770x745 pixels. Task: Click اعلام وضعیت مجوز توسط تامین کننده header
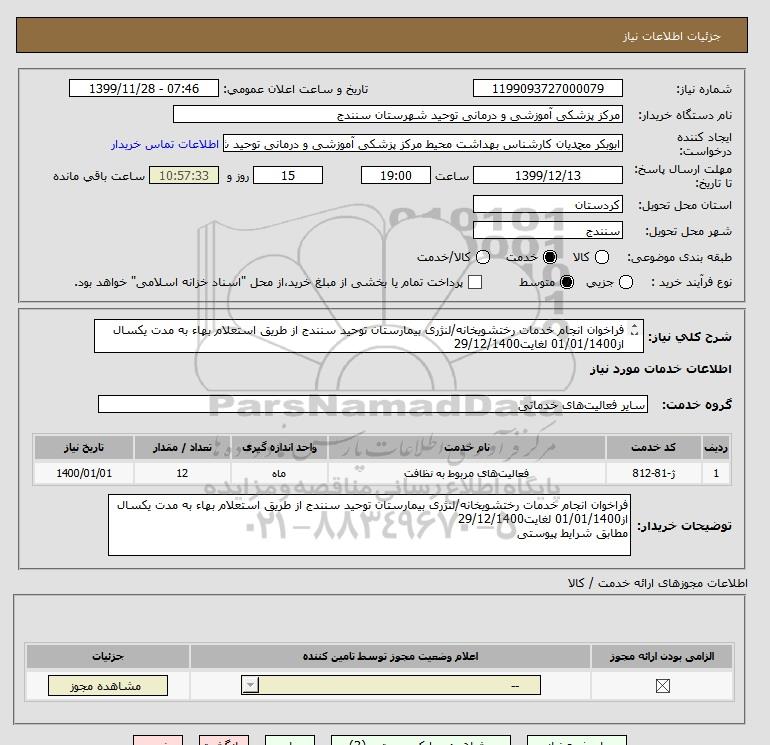390,656
